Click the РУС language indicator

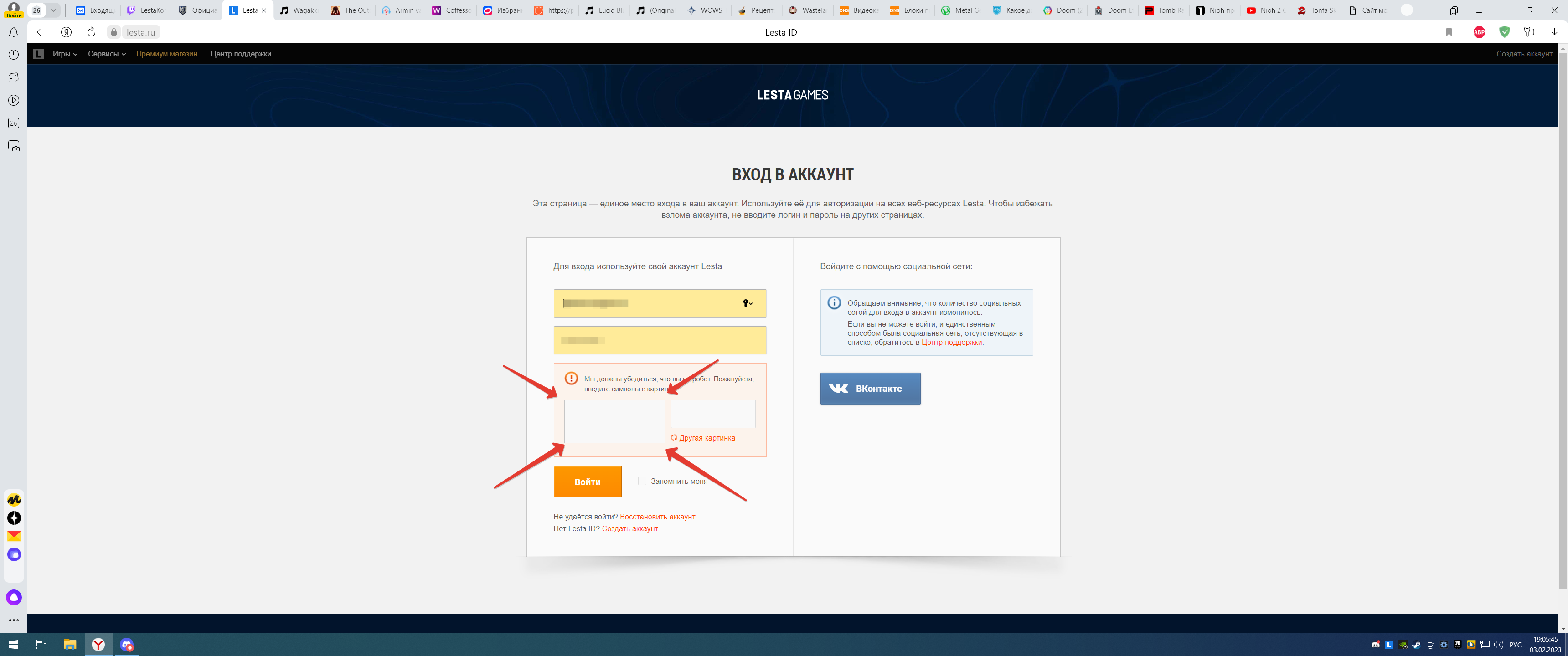click(1516, 645)
